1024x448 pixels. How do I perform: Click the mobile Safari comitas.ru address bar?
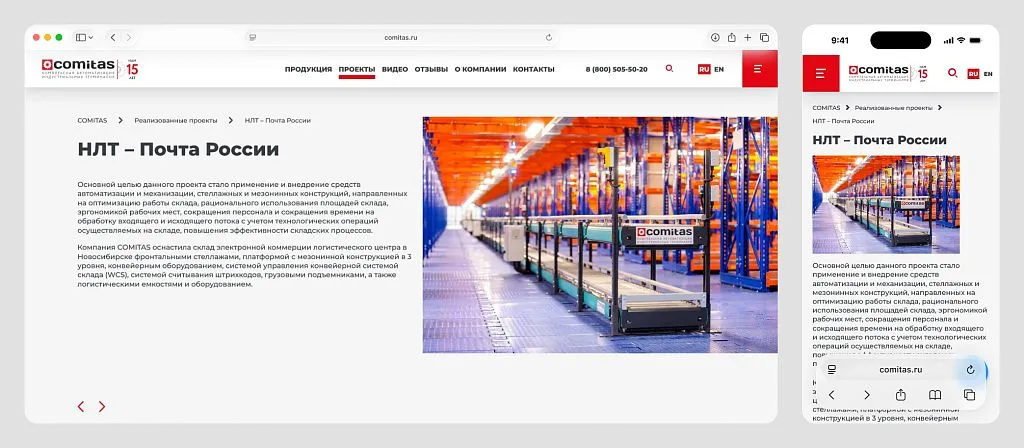901,370
